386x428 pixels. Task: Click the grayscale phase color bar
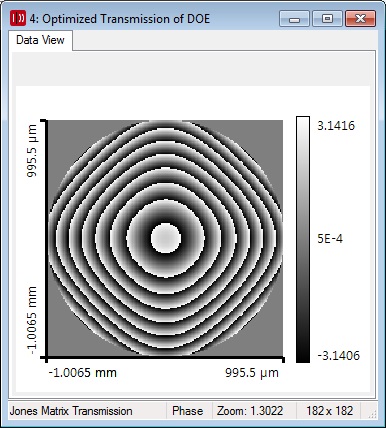tap(303, 239)
